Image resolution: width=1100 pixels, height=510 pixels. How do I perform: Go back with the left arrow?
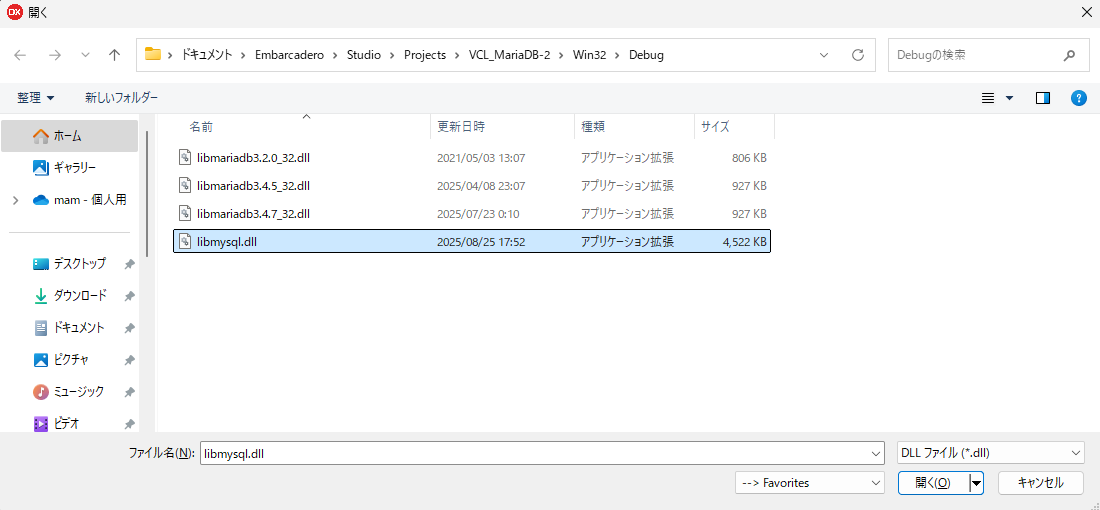20,55
